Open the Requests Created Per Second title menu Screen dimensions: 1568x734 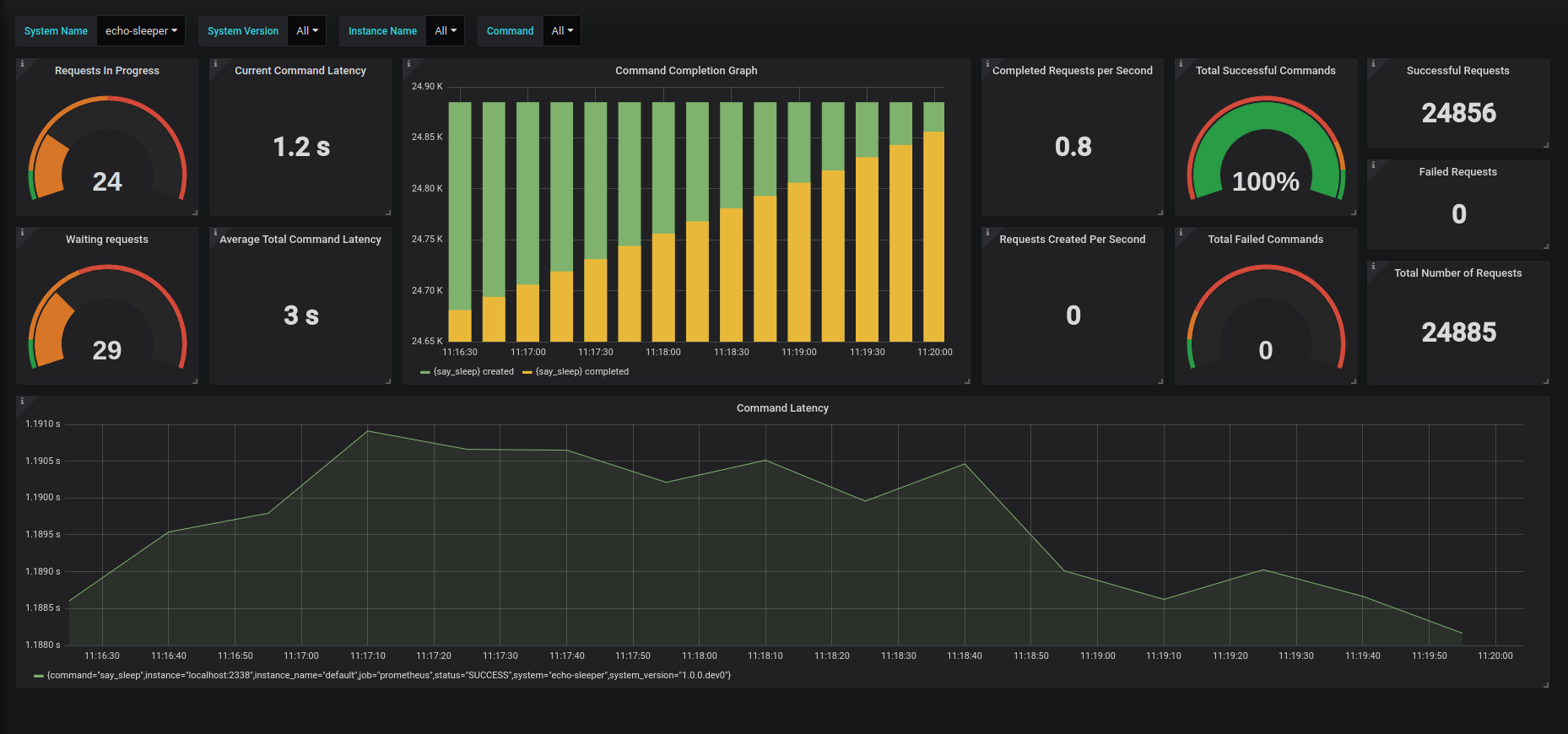(x=1073, y=240)
